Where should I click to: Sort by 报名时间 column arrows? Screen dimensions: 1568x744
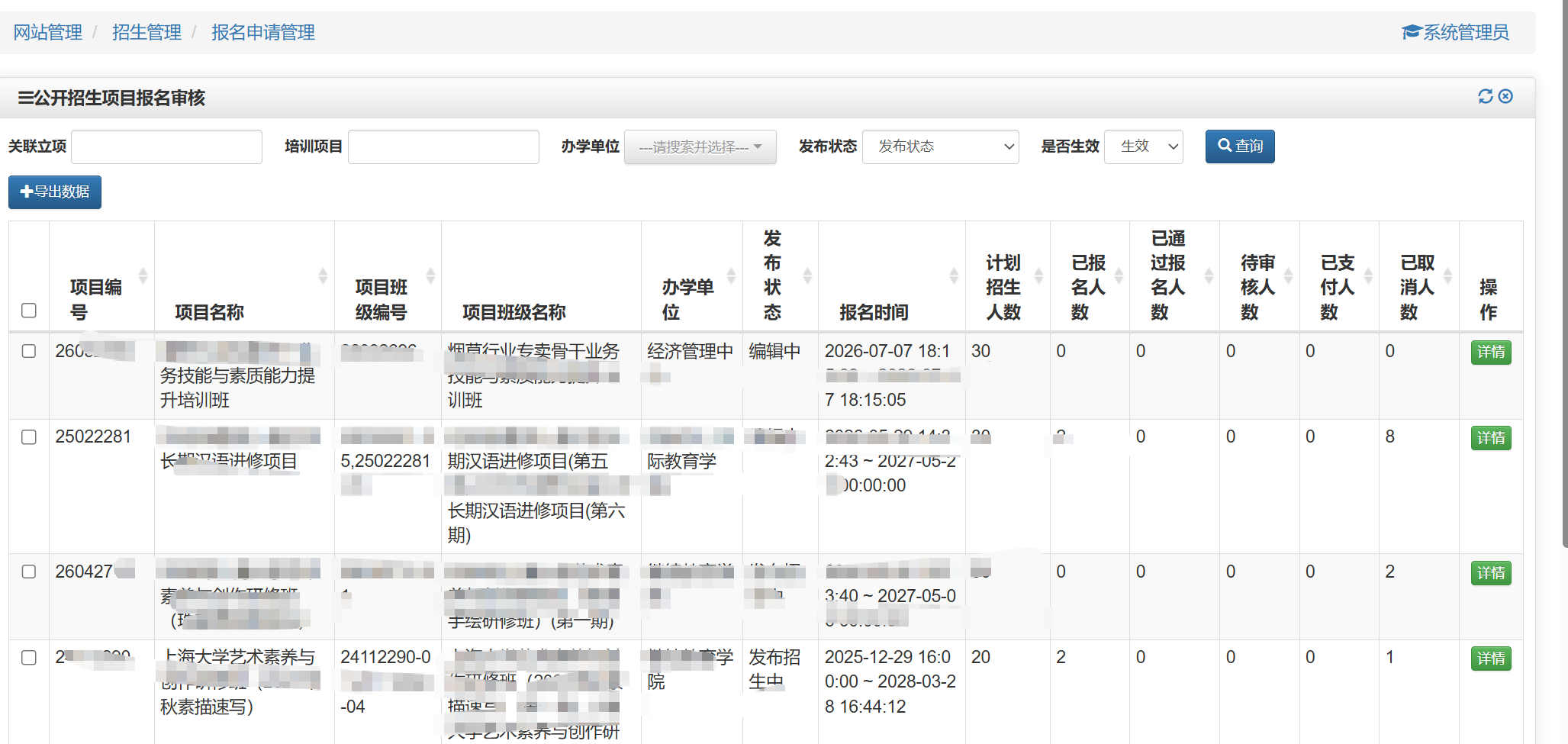[x=954, y=275]
